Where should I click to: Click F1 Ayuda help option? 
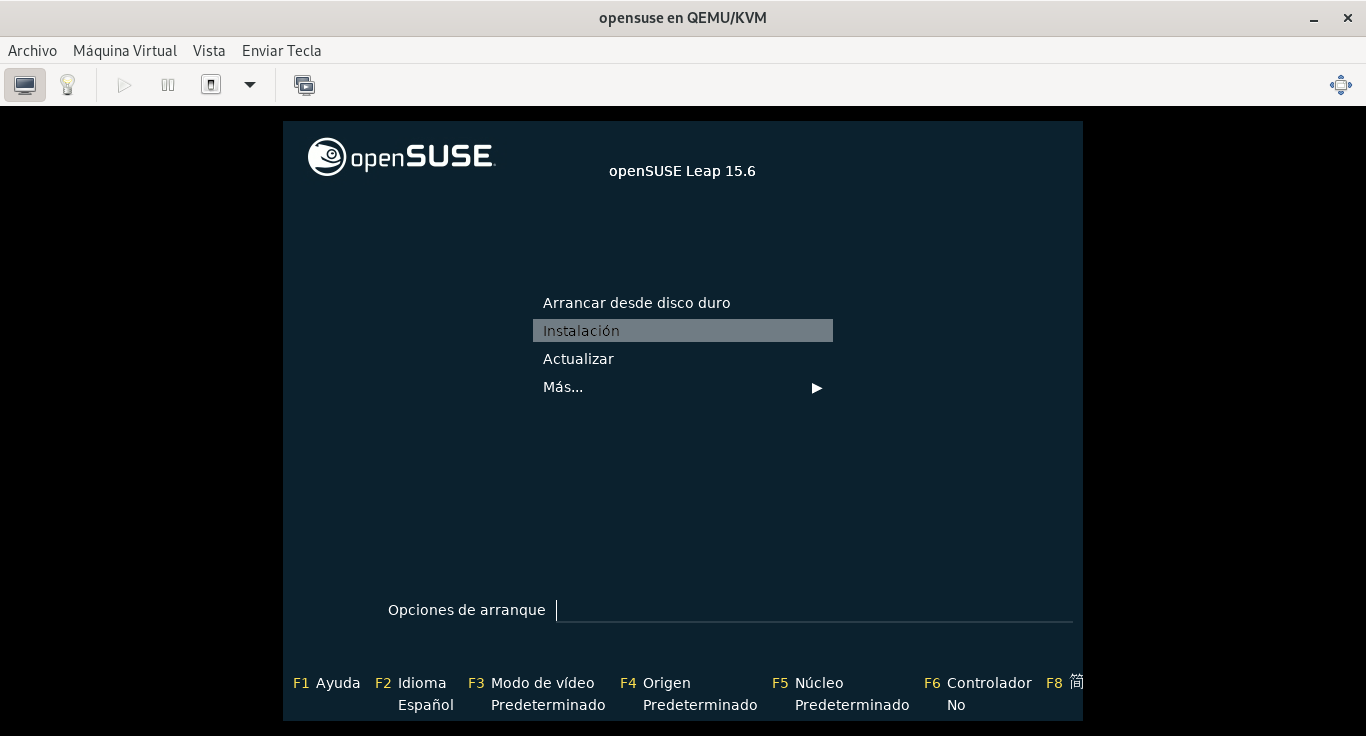pyautogui.click(x=327, y=683)
